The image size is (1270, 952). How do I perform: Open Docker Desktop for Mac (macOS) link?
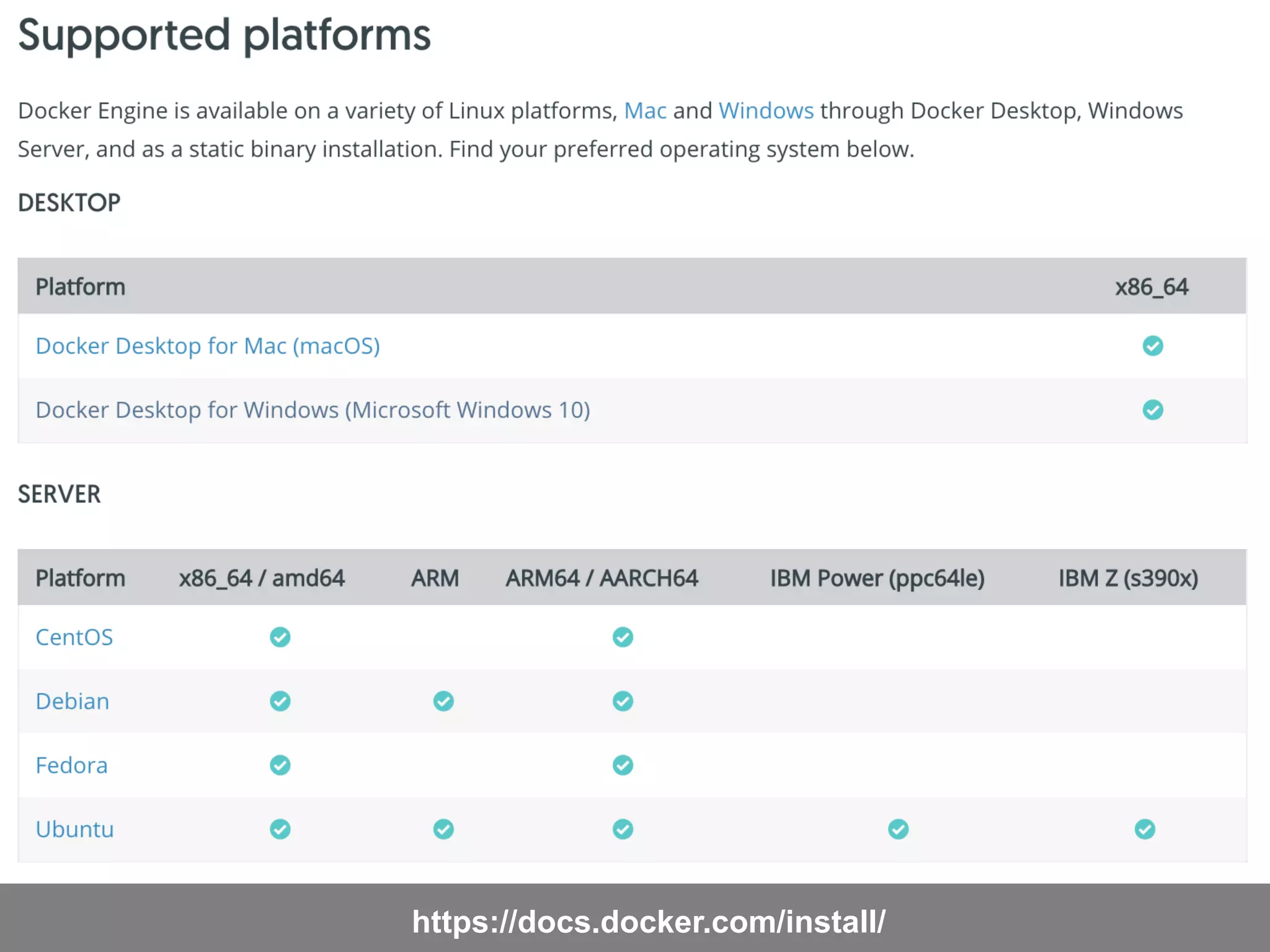208,346
